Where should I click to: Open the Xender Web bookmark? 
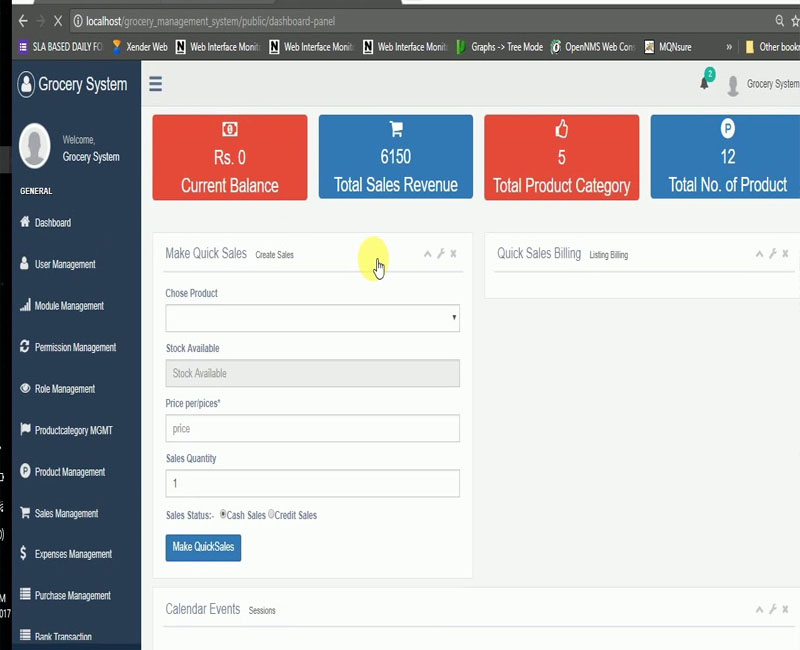[x=139, y=47]
